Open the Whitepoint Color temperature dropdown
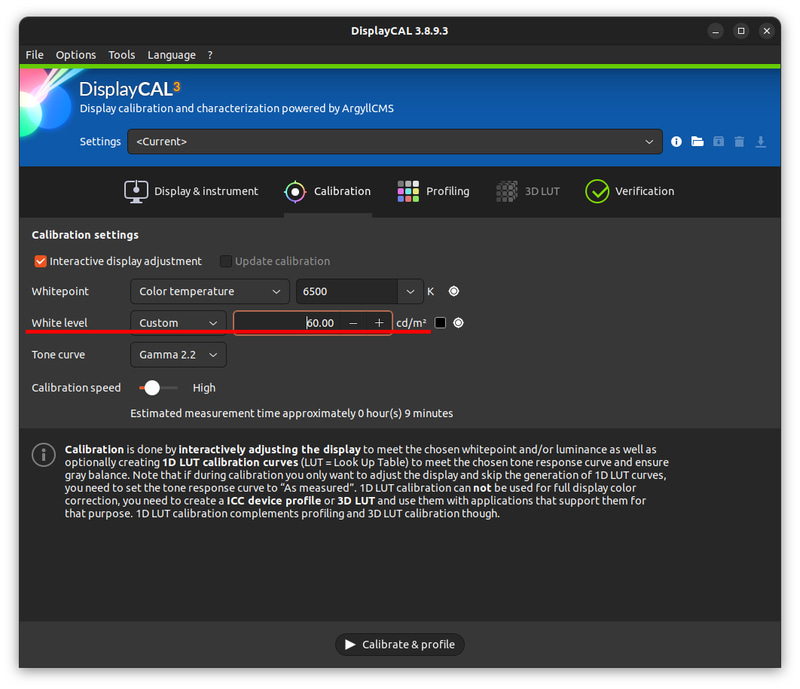This screenshot has width=800, height=689. pos(208,291)
